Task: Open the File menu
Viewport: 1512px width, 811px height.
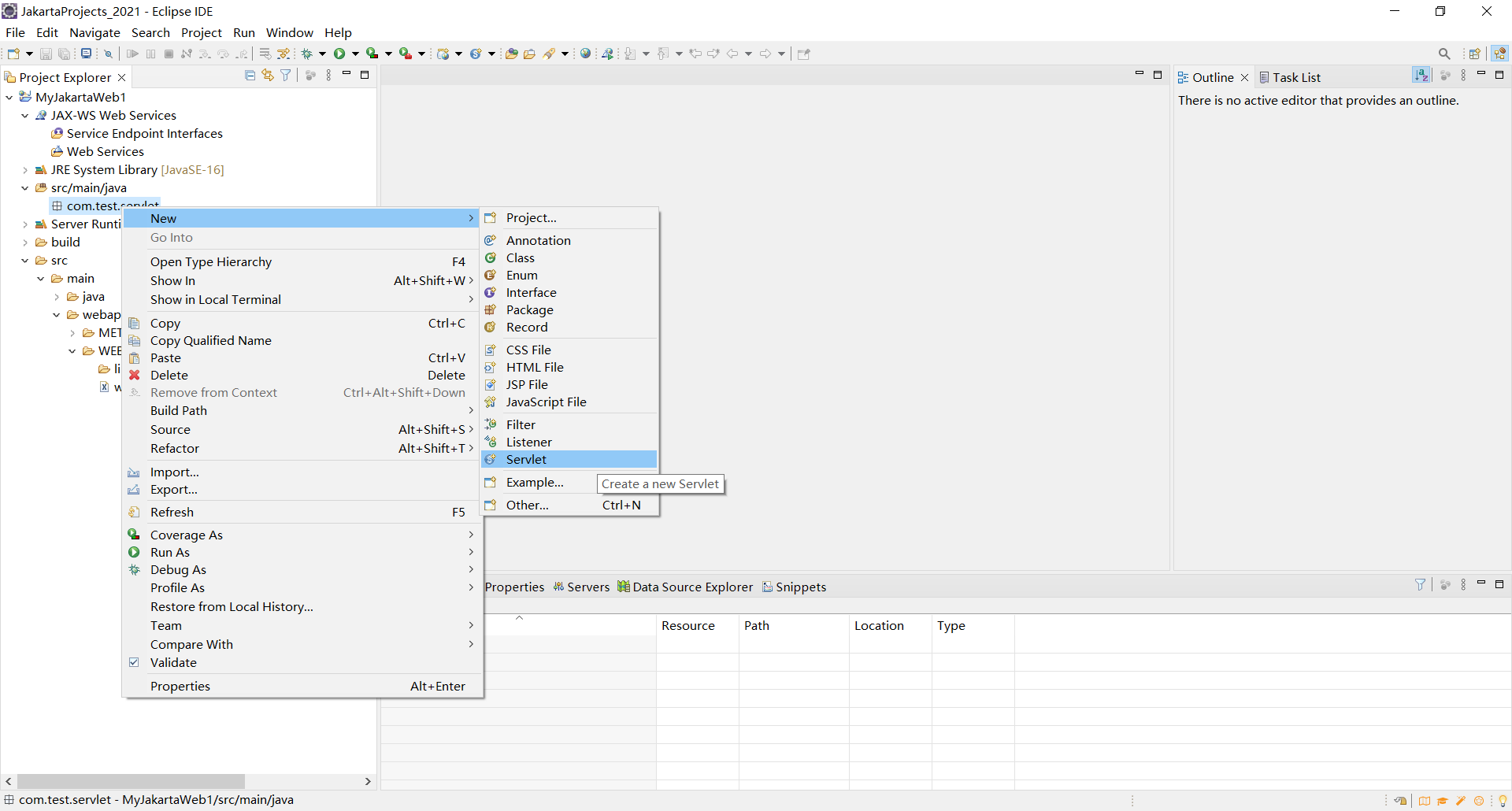Action: pos(15,32)
